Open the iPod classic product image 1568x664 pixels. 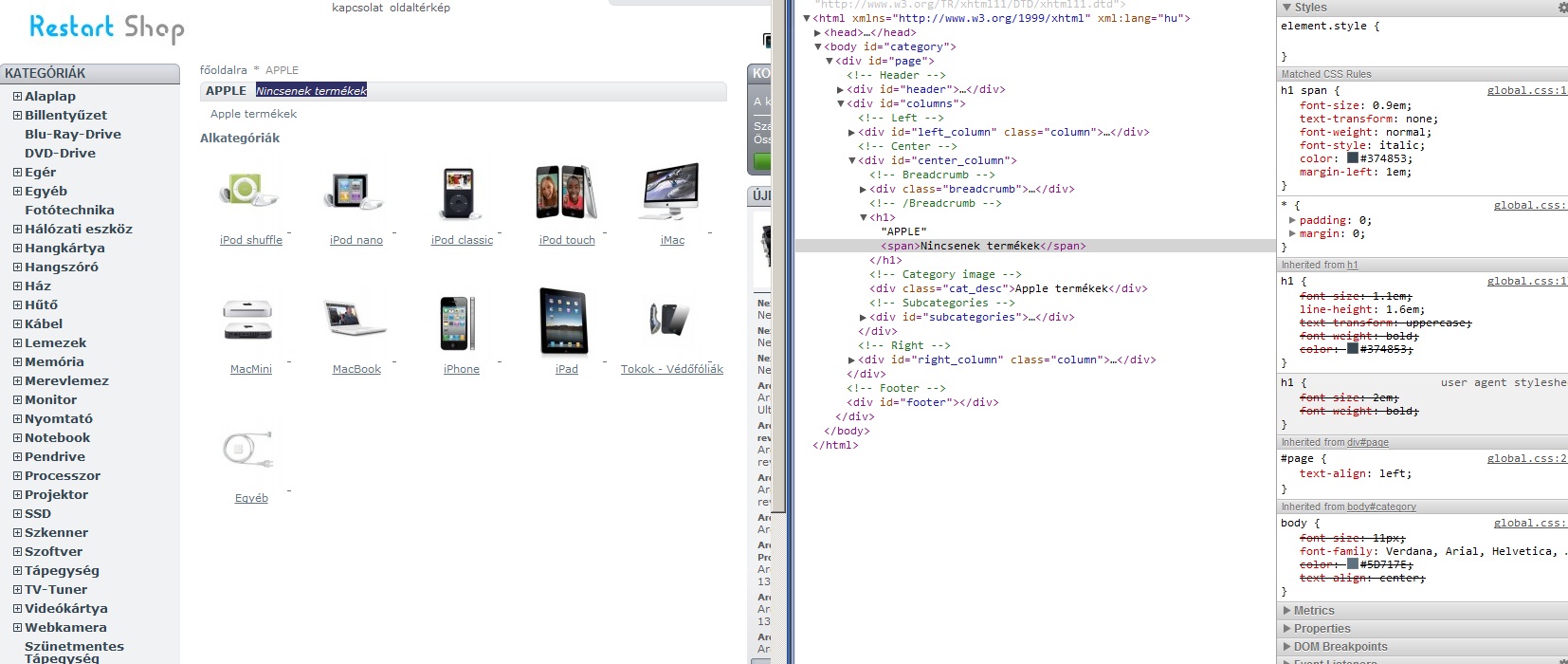459,193
